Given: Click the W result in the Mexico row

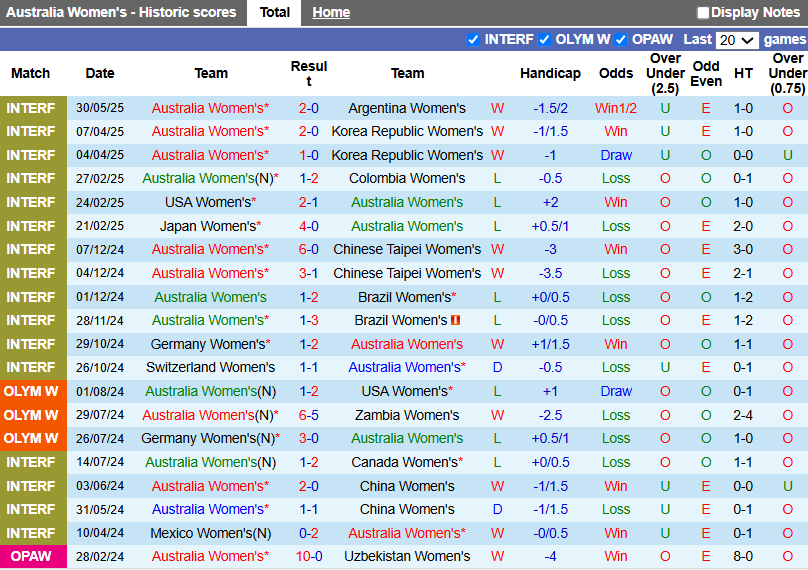Looking at the screenshot, I should (x=497, y=533).
